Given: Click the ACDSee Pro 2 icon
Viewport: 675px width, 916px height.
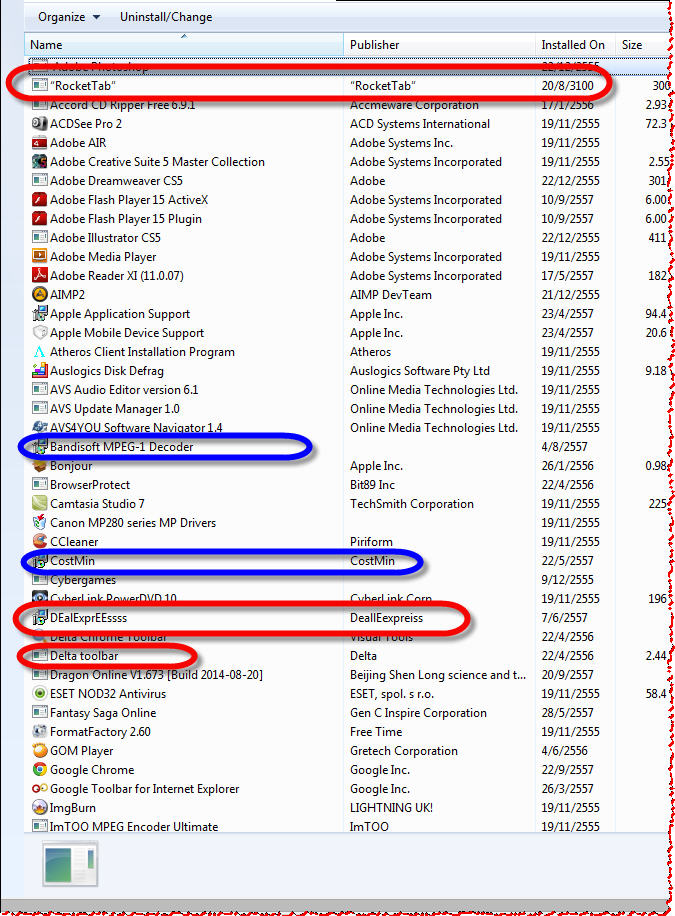Looking at the screenshot, I should pyautogui.click(x=40, y=123).
